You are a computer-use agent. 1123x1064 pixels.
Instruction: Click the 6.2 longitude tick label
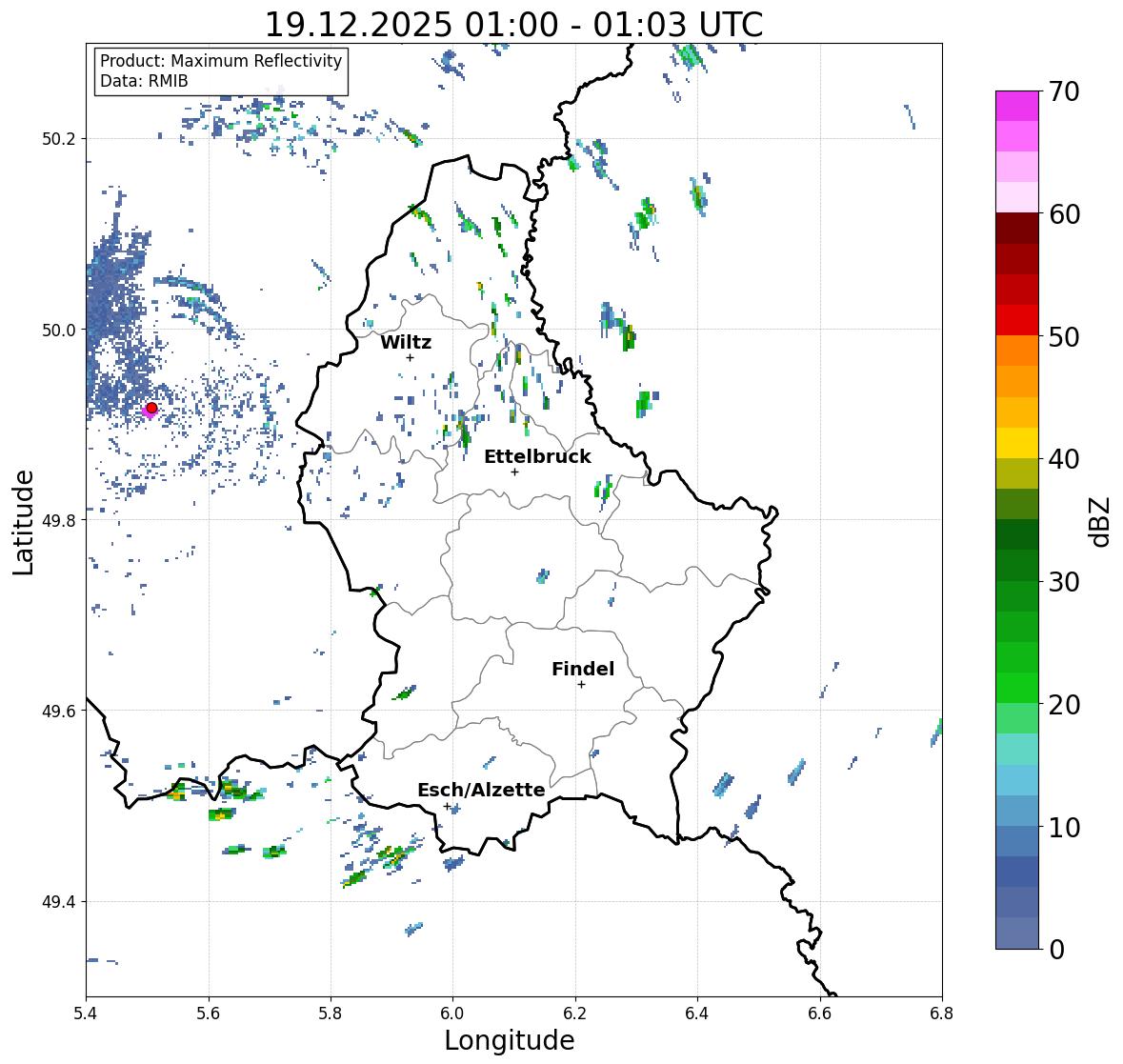pyautogui.click(x=575, y=1014)
